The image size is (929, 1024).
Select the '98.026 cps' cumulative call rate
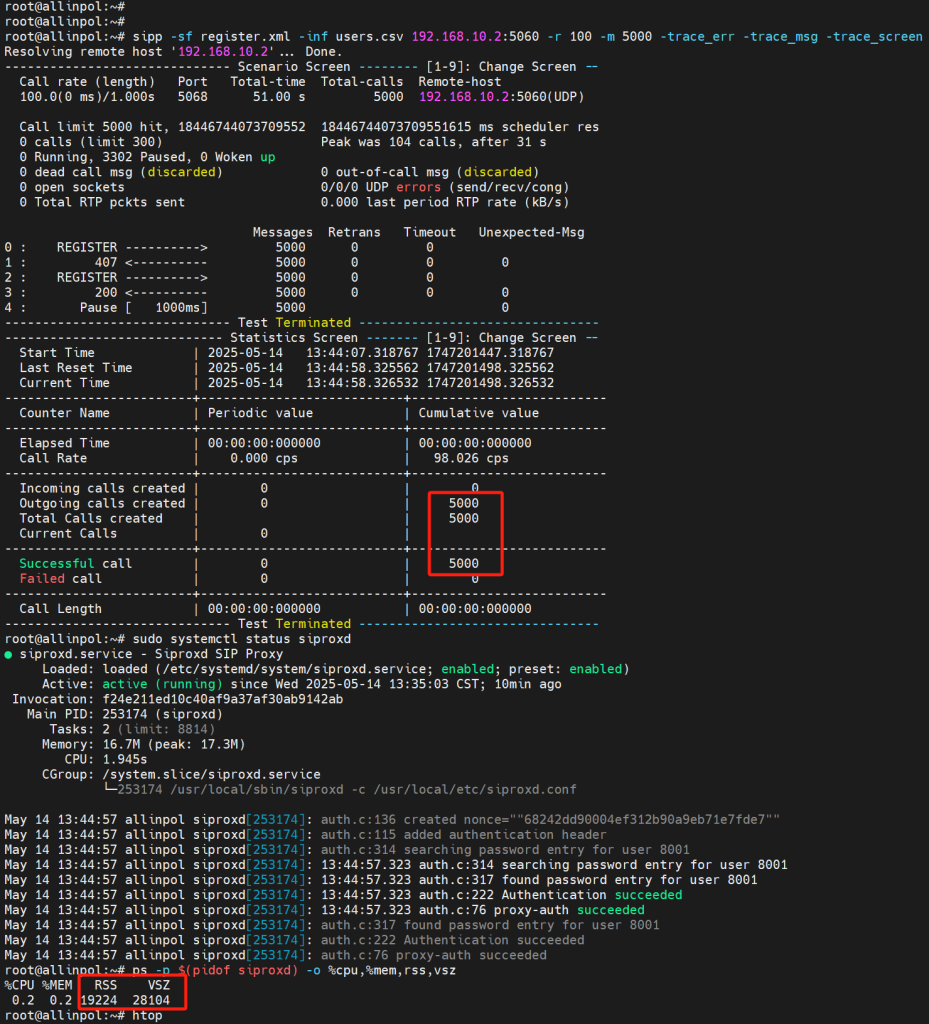click(471, 458)
